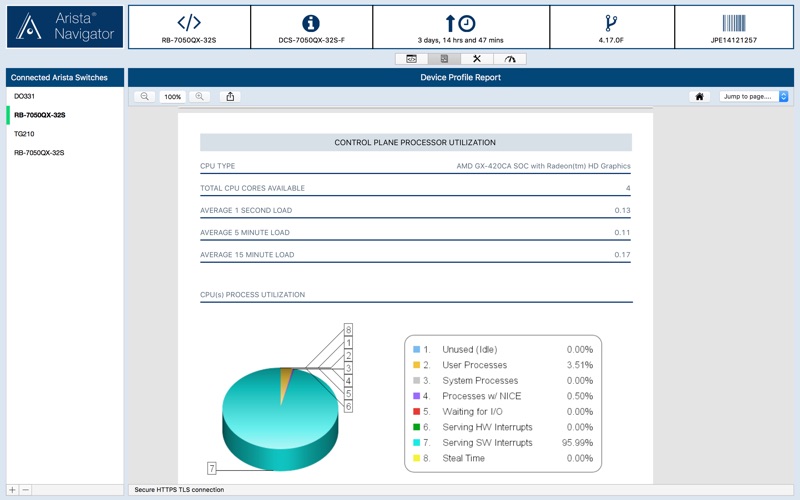Click the Arista Navigator logo
Viewport: 800px width, 500px height.
tap(65, 27)
